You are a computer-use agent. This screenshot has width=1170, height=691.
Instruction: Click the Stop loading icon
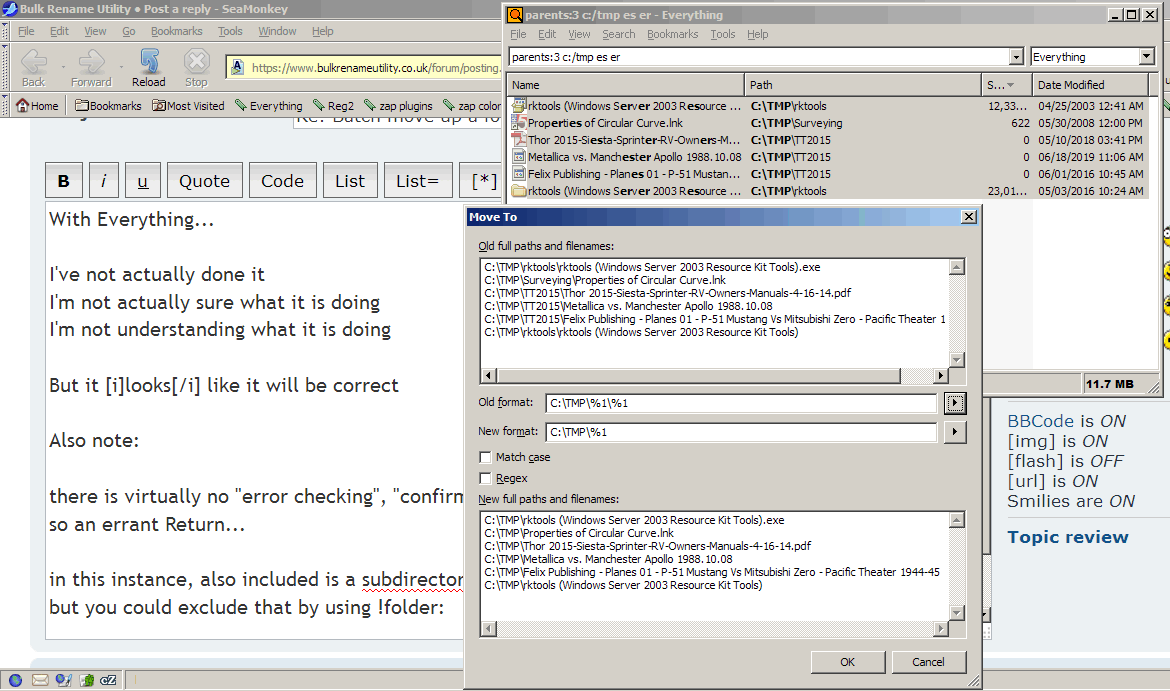tap(196, 62)
